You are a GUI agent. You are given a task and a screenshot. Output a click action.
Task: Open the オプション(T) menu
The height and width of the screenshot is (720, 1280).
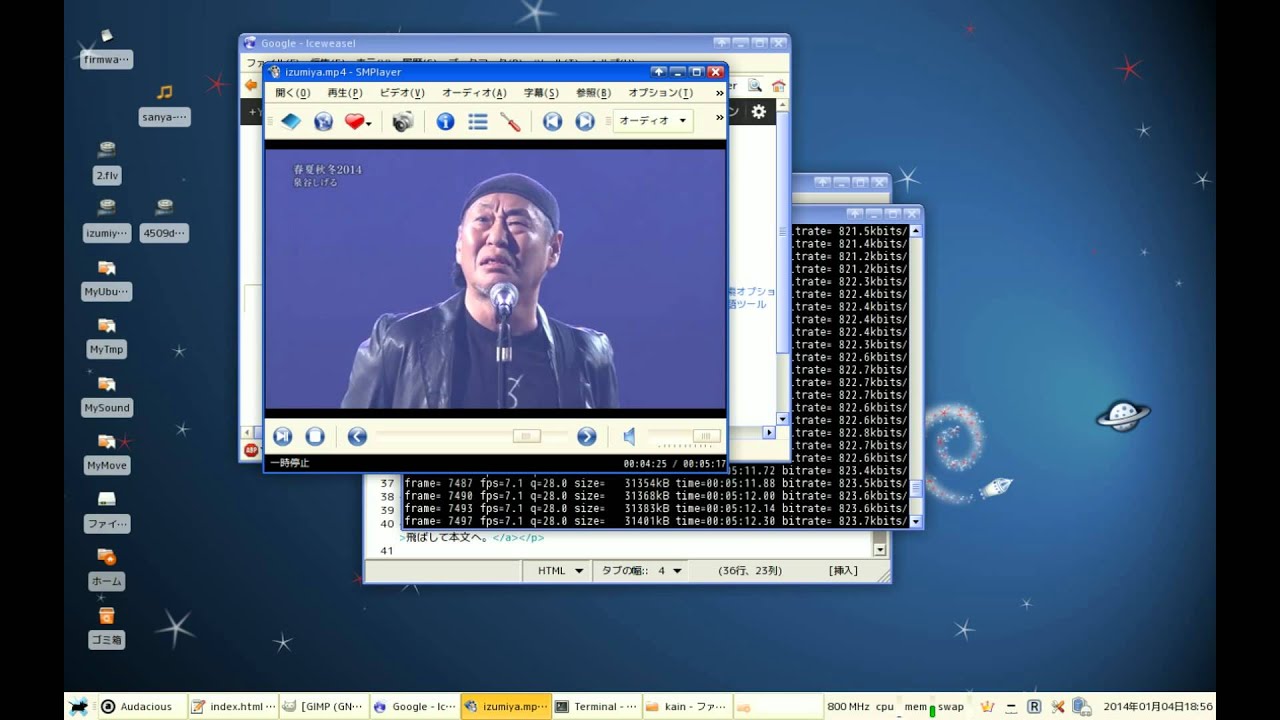tap(660, 93)
